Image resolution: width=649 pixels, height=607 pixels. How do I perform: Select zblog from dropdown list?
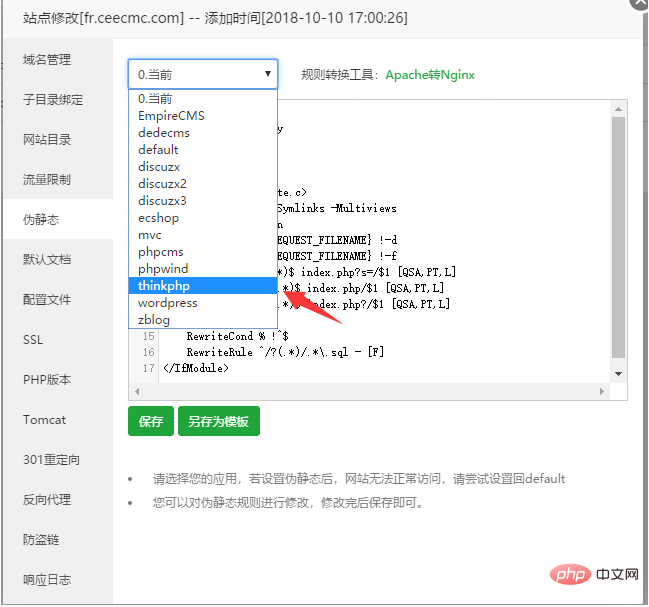203,319
